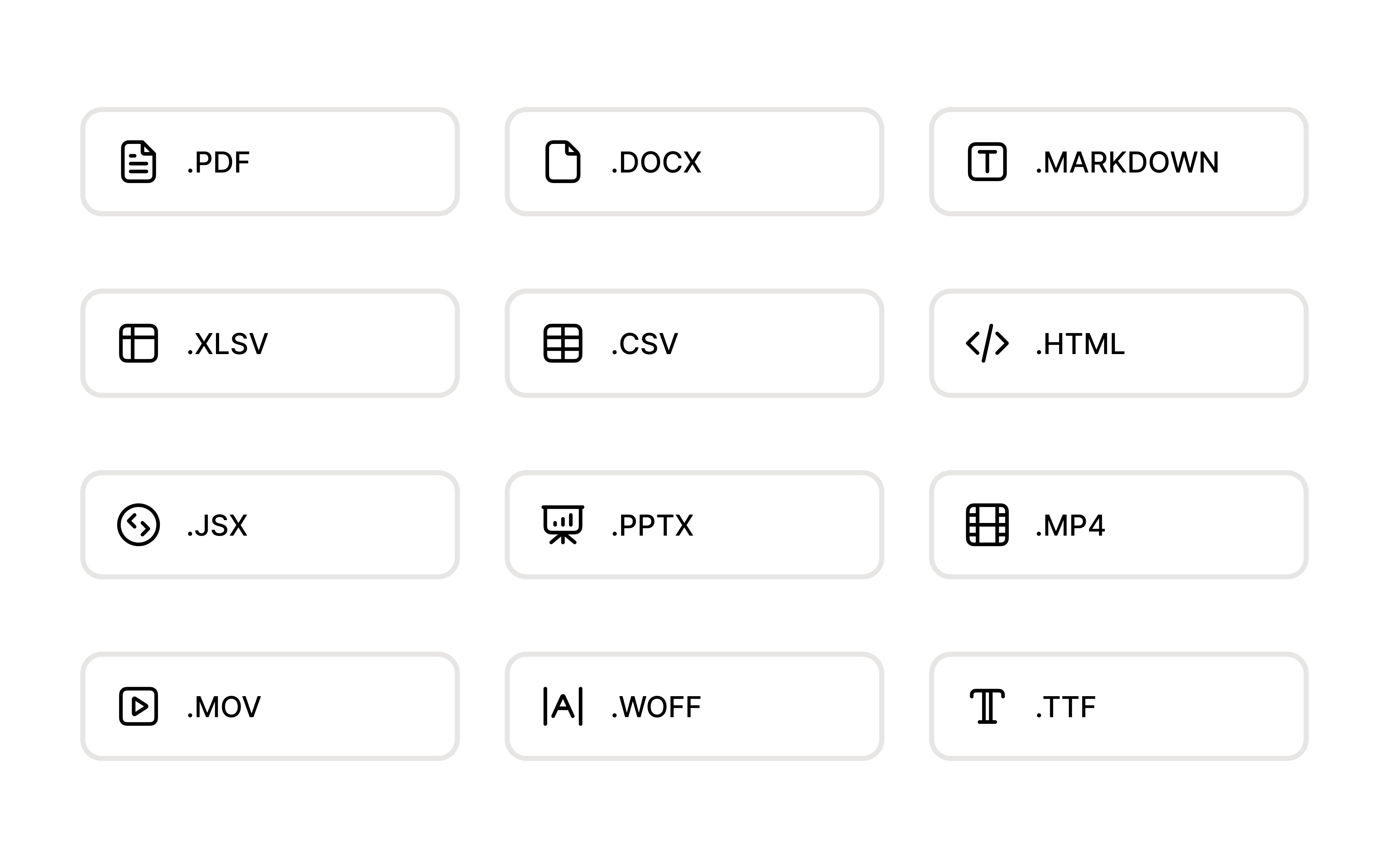Select the .MARKDOWN text label
The width and height of the screenshot is (1389, 868).
point(1127,162)
